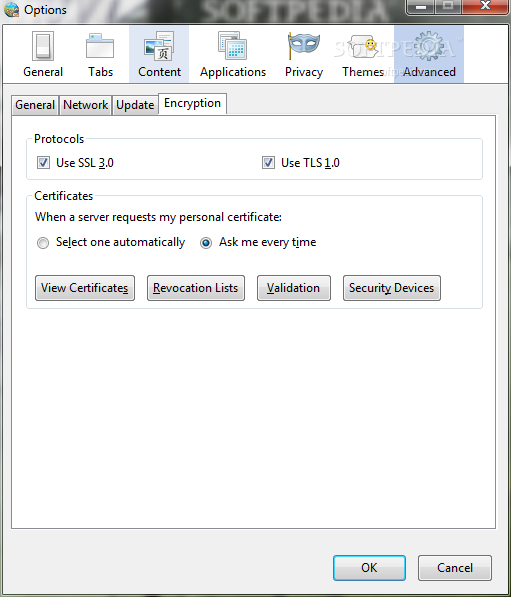Screen dimensions: 511x597
Task: Minimize the Options window
Action: (x=421, y=6)
